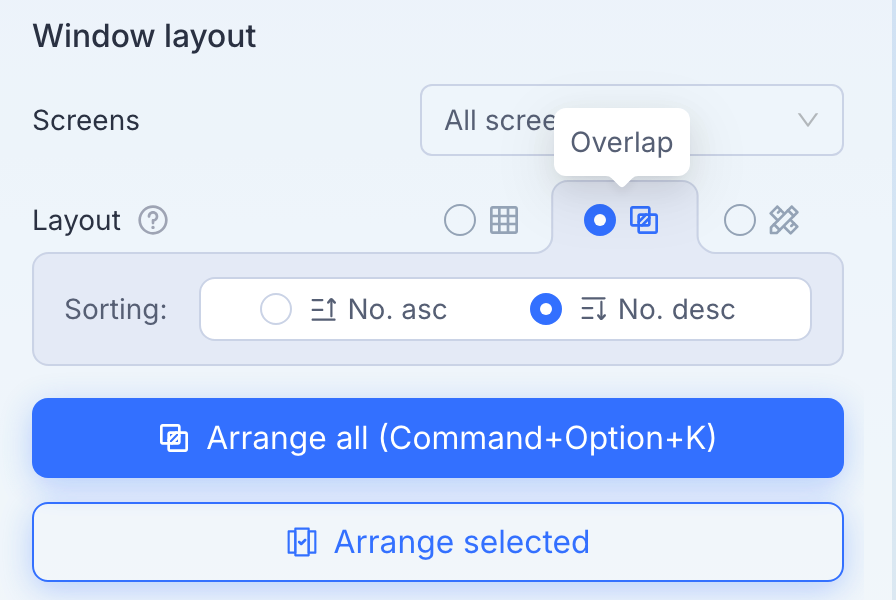Choose the No. asc sorting radio button
This screenshot has height=600, width=896.
point(276,309)
